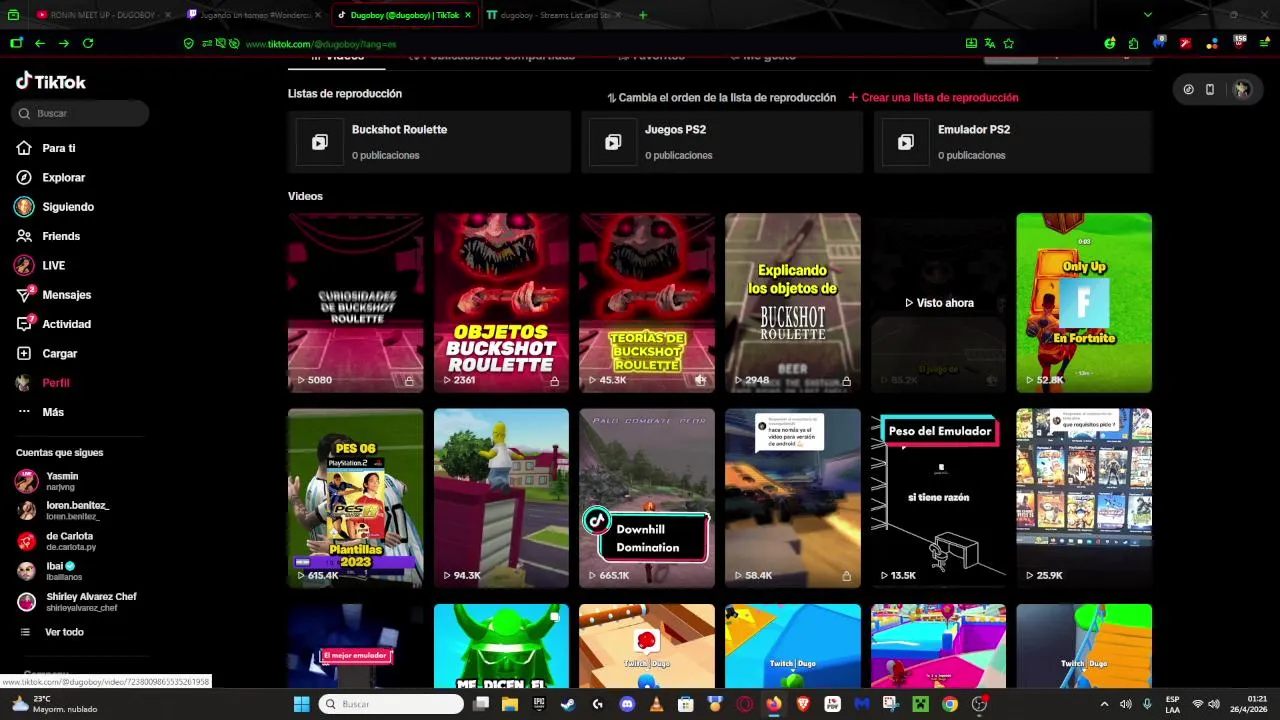The image size is (1280, 720).
Task: Reload the TikTok page
Action: 88,43
